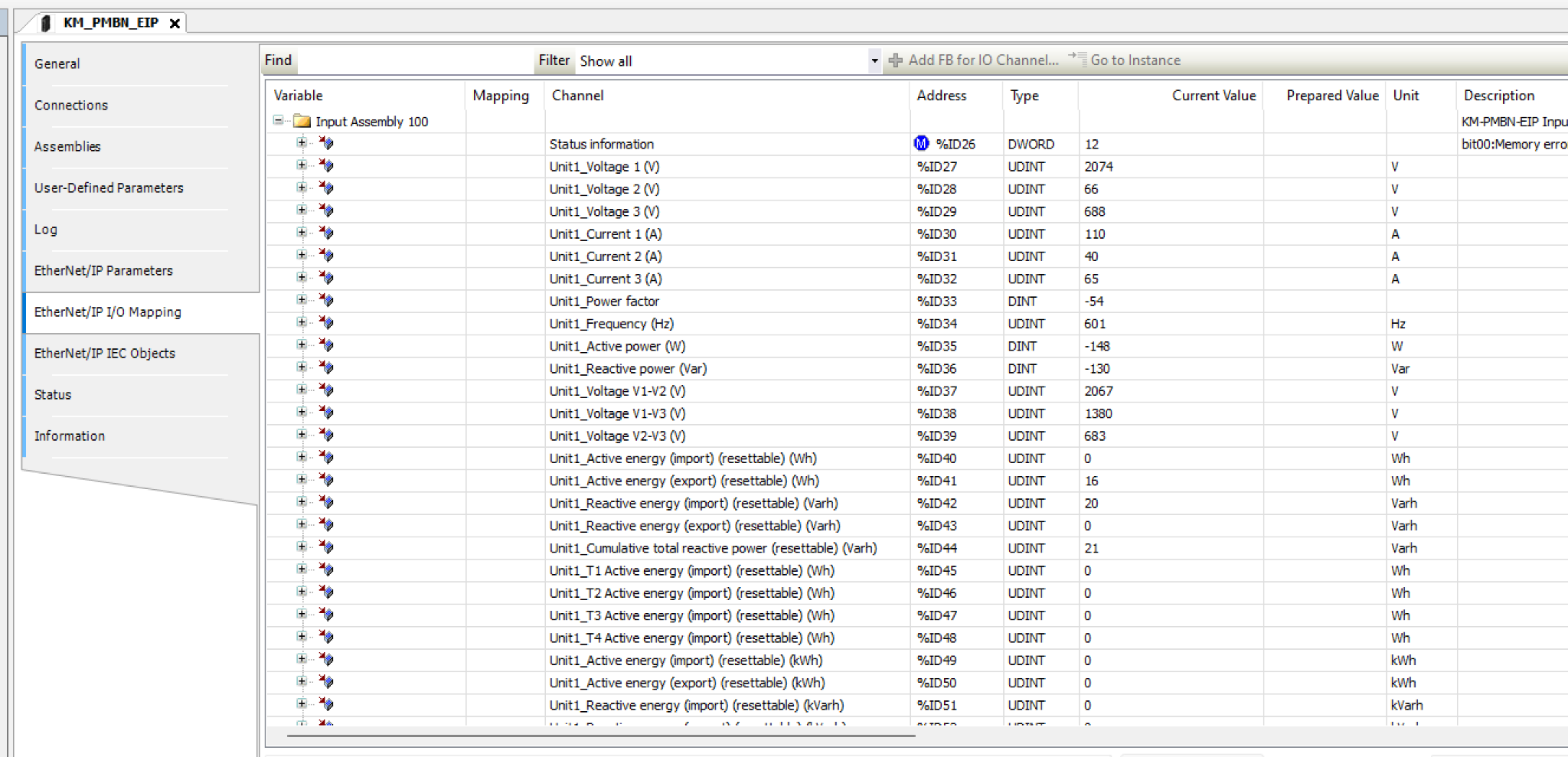
Task: Expand the Unit1_Power factor row
Action: [x=302, y=300]
